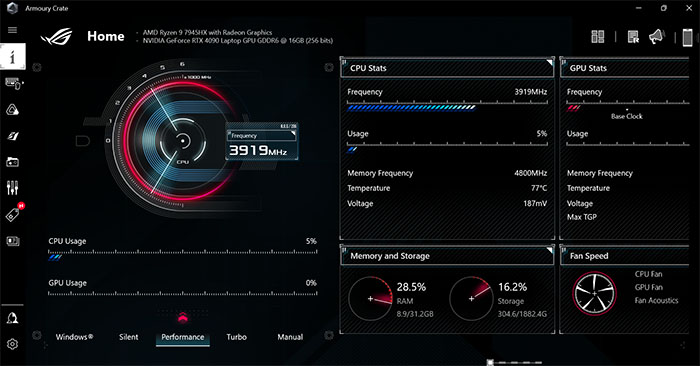The height and width of the screenshot is (366, 700).
Task: Open Settings gear icon in sidebar
Action: point(12,344)
